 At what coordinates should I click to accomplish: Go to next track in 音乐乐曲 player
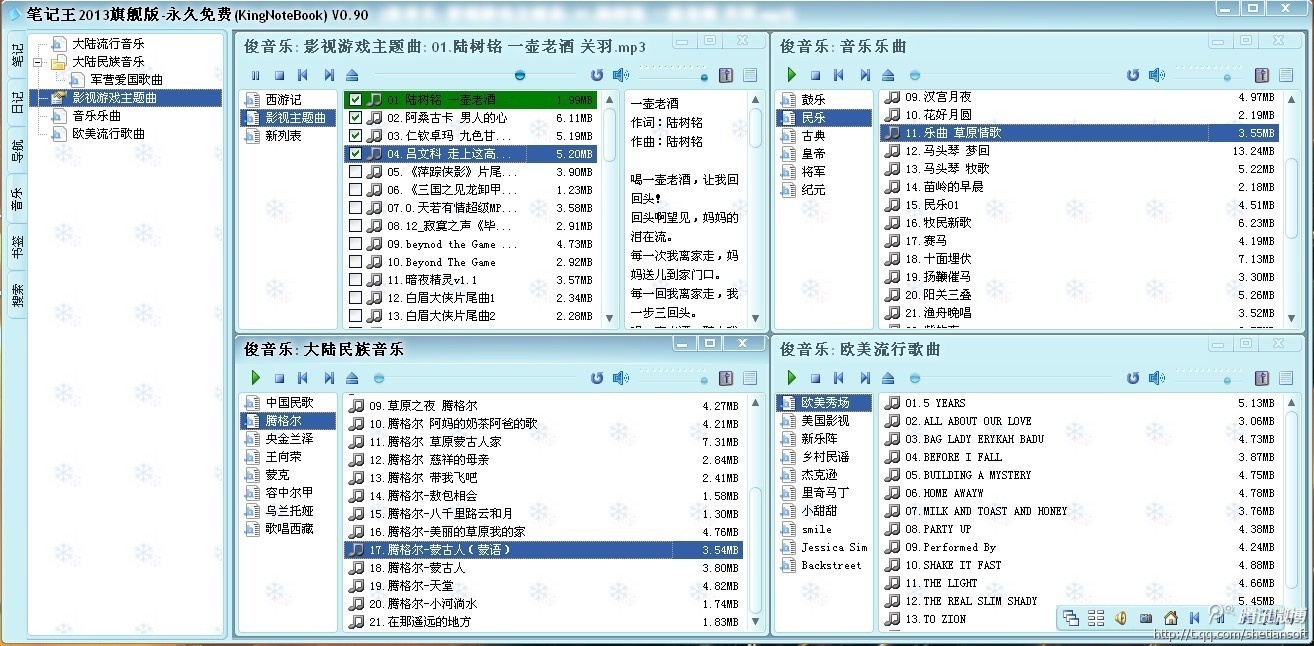(x=864, y=75)
